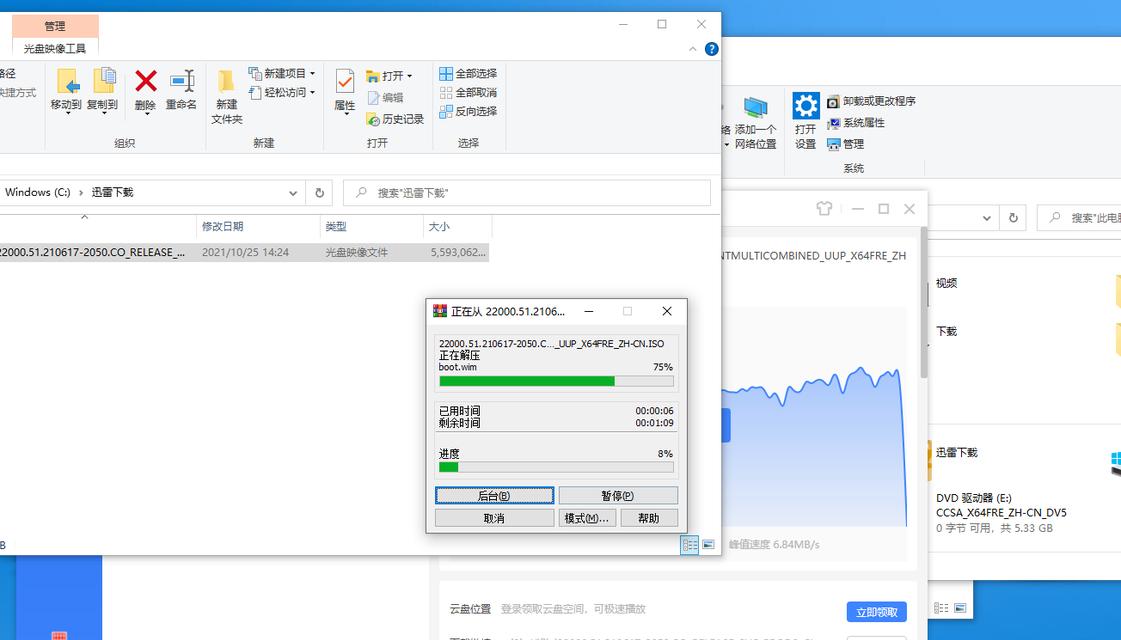Refresh the back Explorer window

coord(1013,218)
